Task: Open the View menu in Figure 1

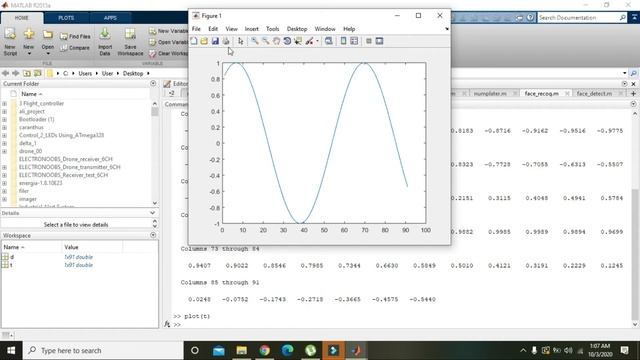Action: [231, 29]
